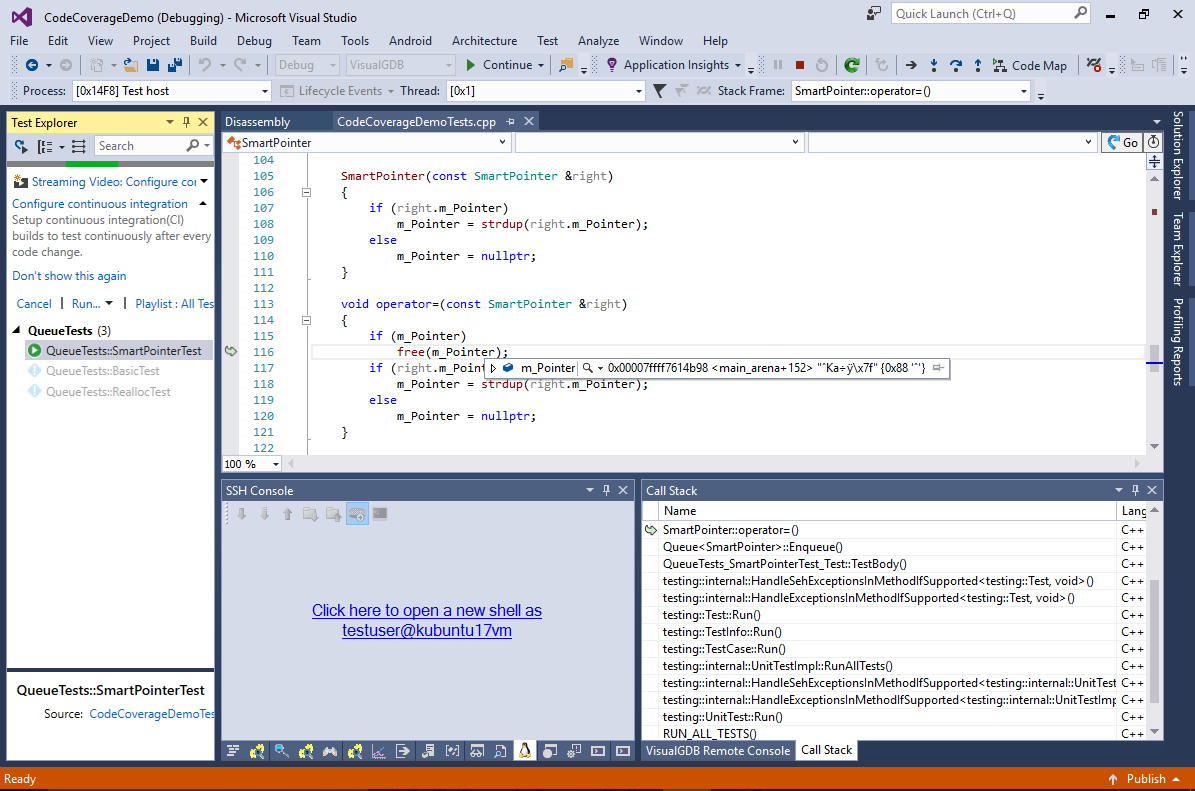Open the Streaming Video: Configure link
This screenshot has width=1195, height=791.
[x=114, y=181]
